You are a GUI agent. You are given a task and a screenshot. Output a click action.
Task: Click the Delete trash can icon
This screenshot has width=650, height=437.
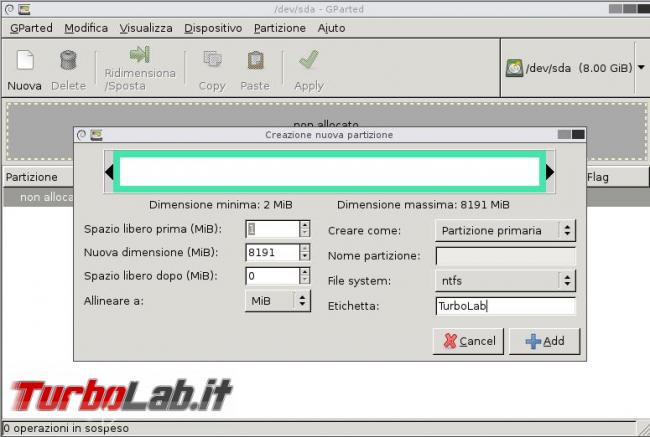[68, 60]
